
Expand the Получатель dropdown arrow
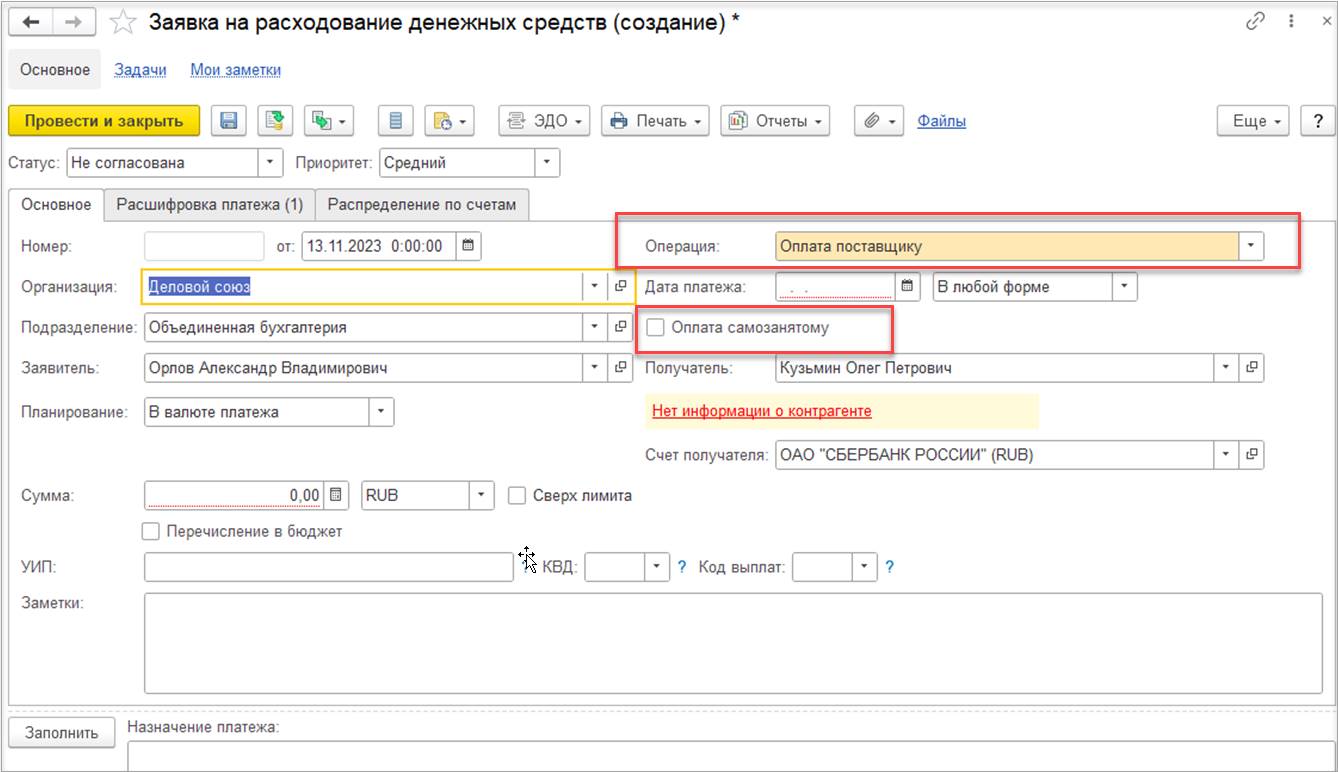pyautogui.click(x=1227, y=368)
